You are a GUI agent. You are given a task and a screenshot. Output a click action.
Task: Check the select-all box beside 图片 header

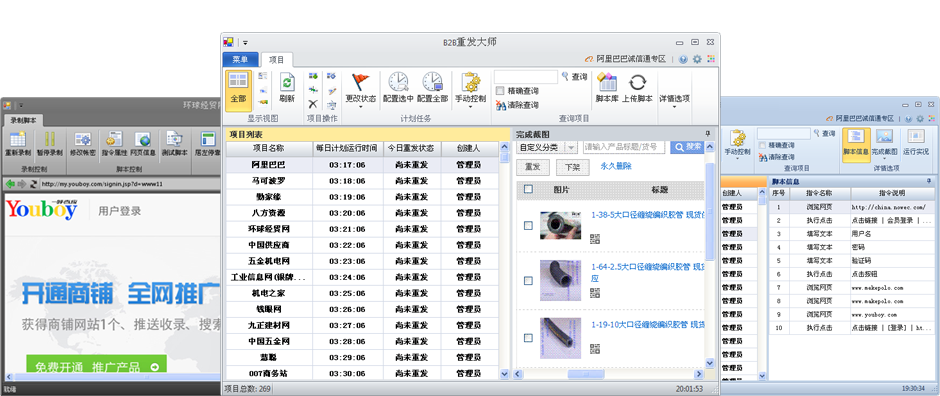pos(528,189)
